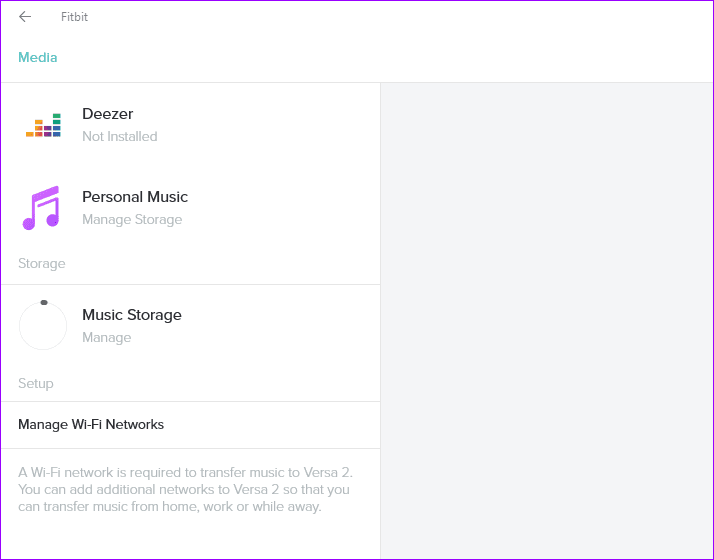Click the Setup section label

pyautogui.click(x=36, y=383)
